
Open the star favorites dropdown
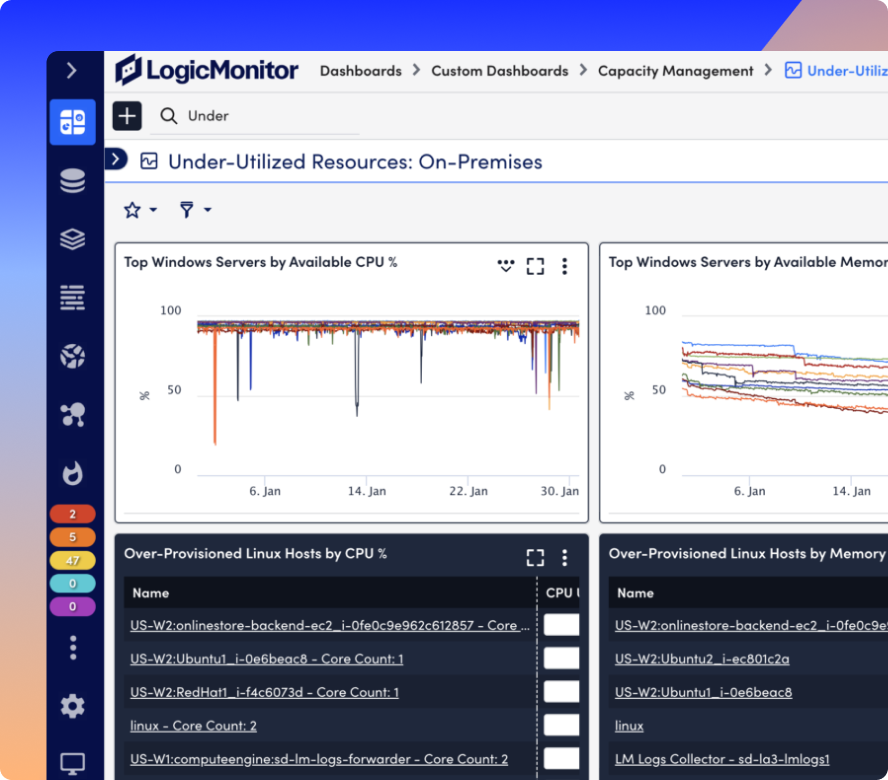point(140,210)
